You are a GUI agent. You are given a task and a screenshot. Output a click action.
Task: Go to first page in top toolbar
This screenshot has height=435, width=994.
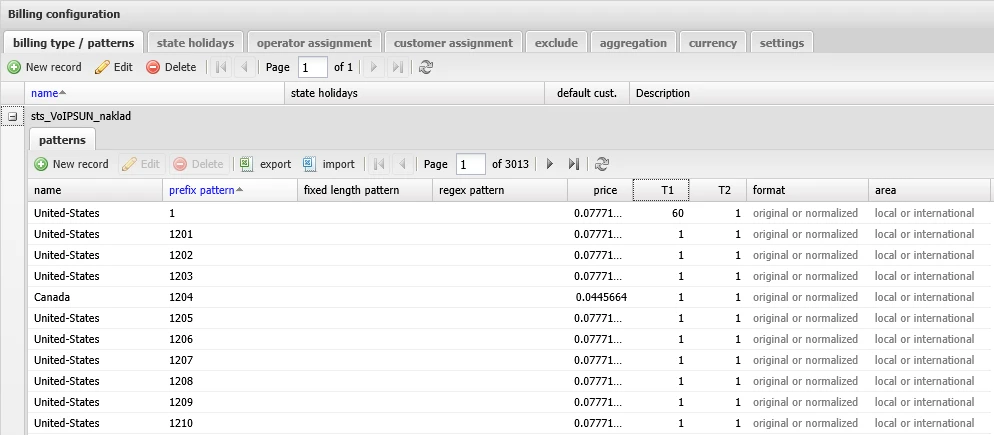click(221, 67)
